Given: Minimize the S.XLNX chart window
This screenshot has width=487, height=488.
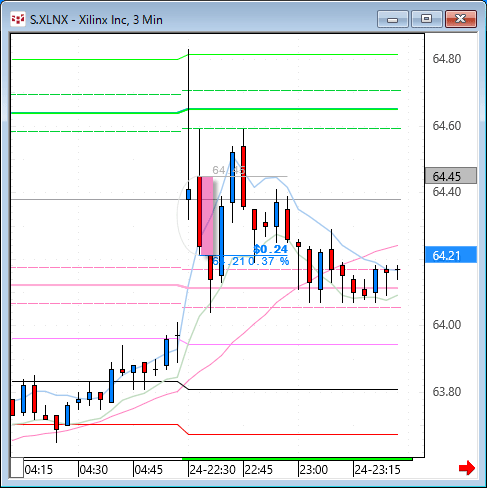Looking at the screenshot, I should click(393, 19).
